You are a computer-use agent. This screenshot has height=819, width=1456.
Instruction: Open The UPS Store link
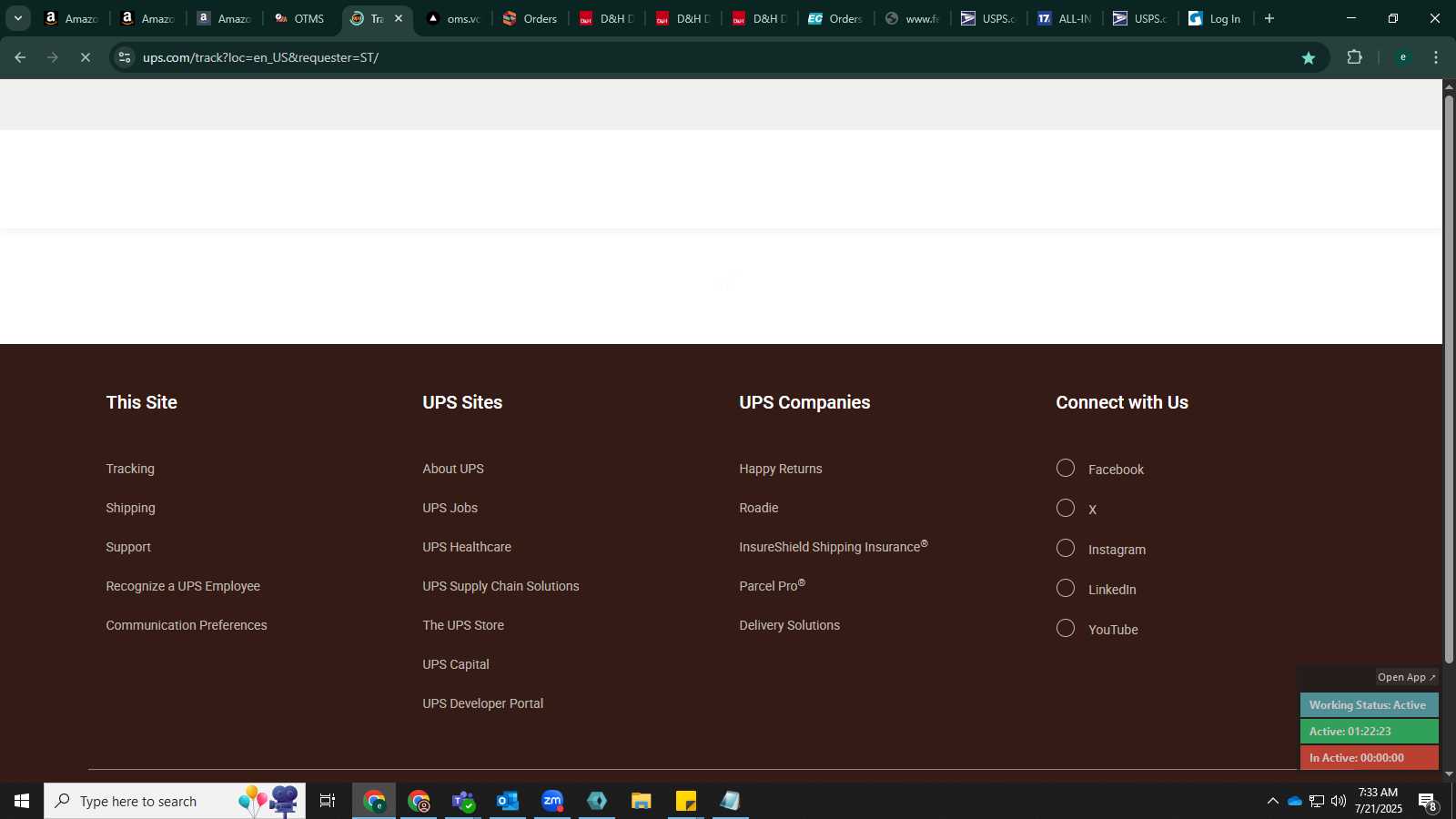click(x=463, y=625)
